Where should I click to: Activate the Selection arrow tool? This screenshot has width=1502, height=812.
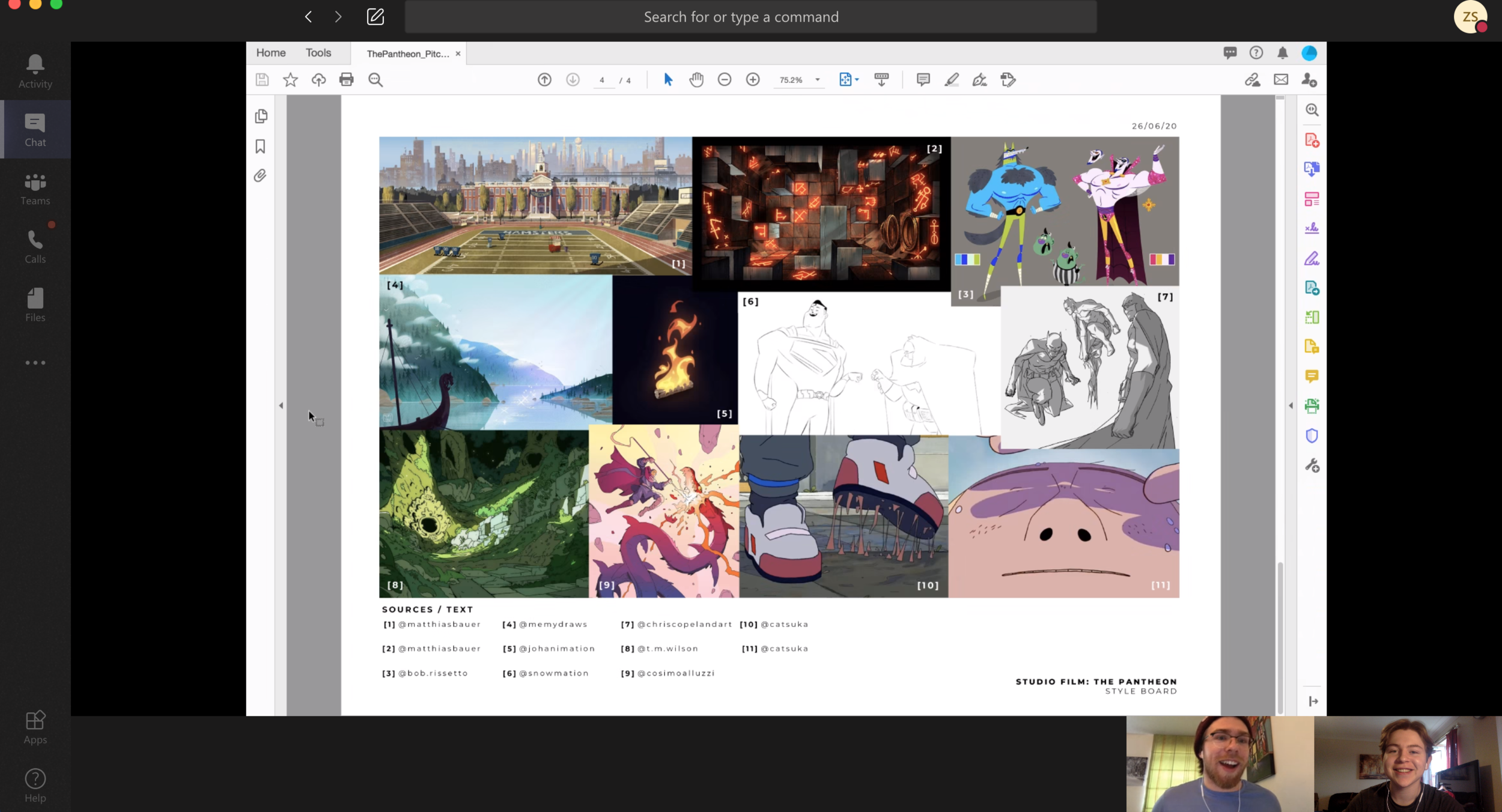pos(668,79)
